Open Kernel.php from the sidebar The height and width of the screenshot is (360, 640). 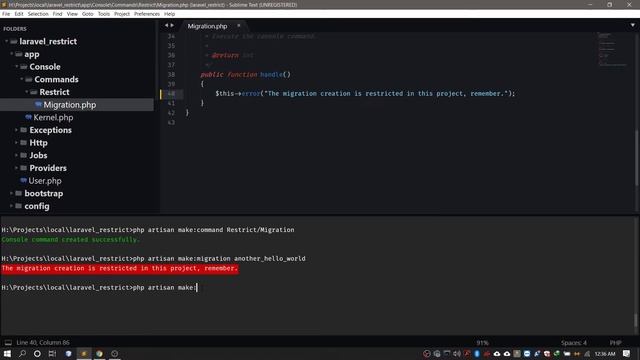tap(53, 118)
